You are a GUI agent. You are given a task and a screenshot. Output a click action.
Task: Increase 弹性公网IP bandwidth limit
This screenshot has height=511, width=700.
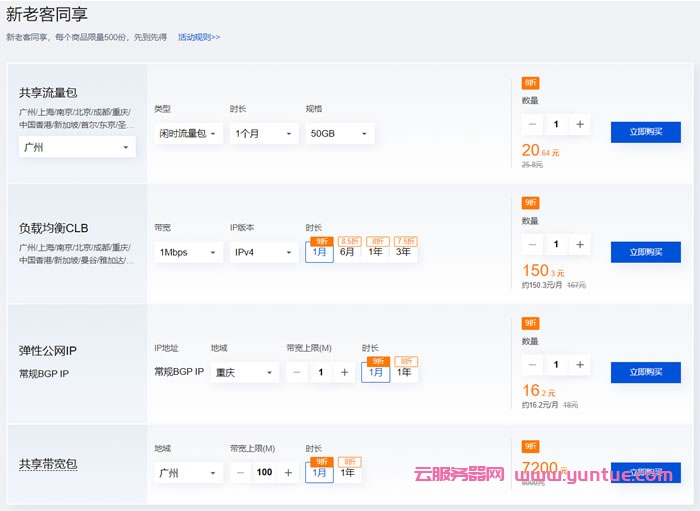(x=345, y=372)
